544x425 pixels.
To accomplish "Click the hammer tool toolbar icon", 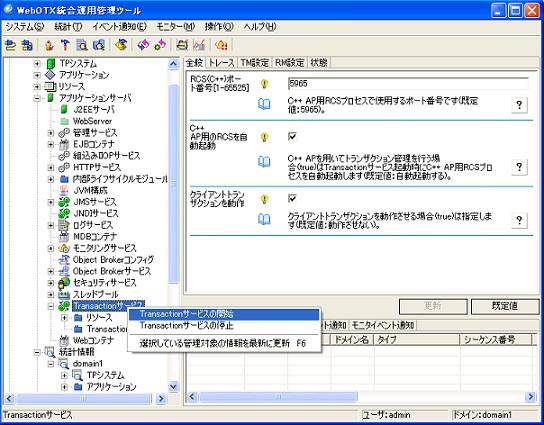I will (x=65, y=45).
